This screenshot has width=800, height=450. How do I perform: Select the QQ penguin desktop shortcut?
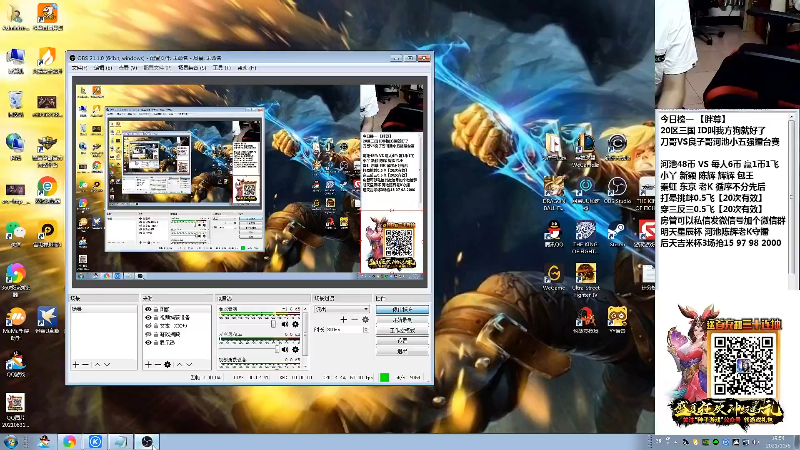[x=554, y=234]
